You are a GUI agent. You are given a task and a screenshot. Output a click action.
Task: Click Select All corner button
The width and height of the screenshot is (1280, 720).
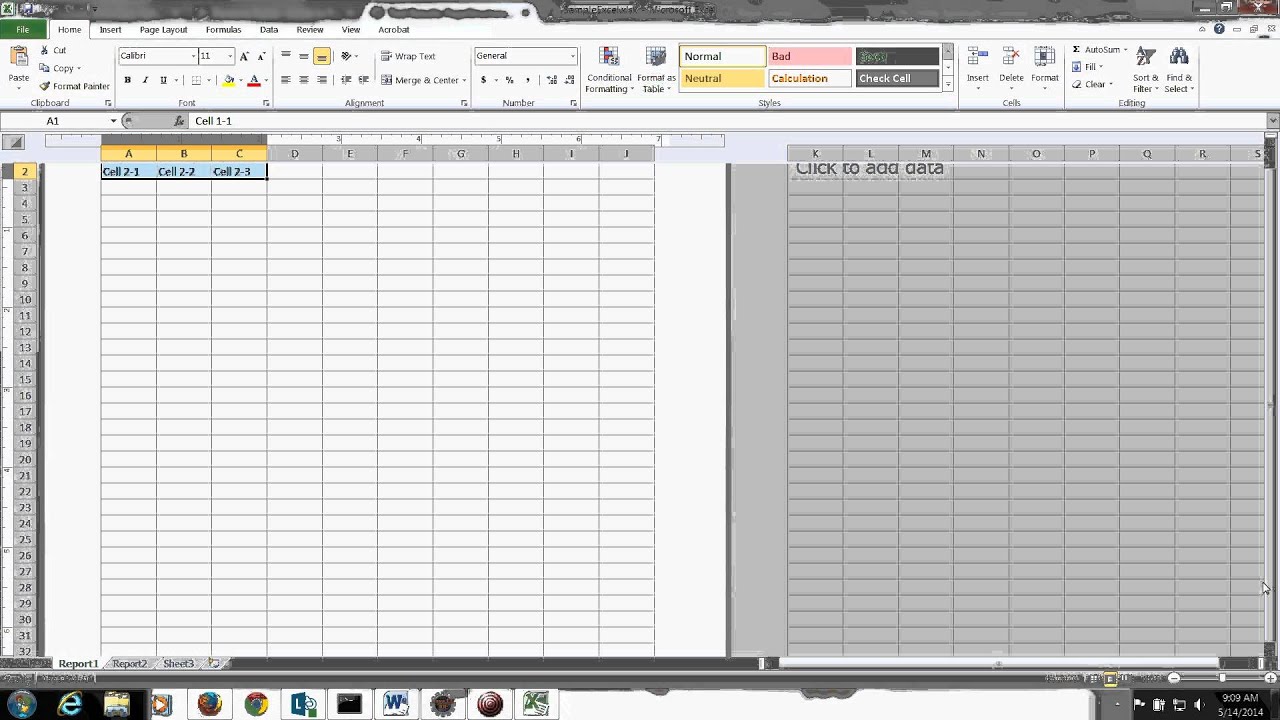pos(15,142)
